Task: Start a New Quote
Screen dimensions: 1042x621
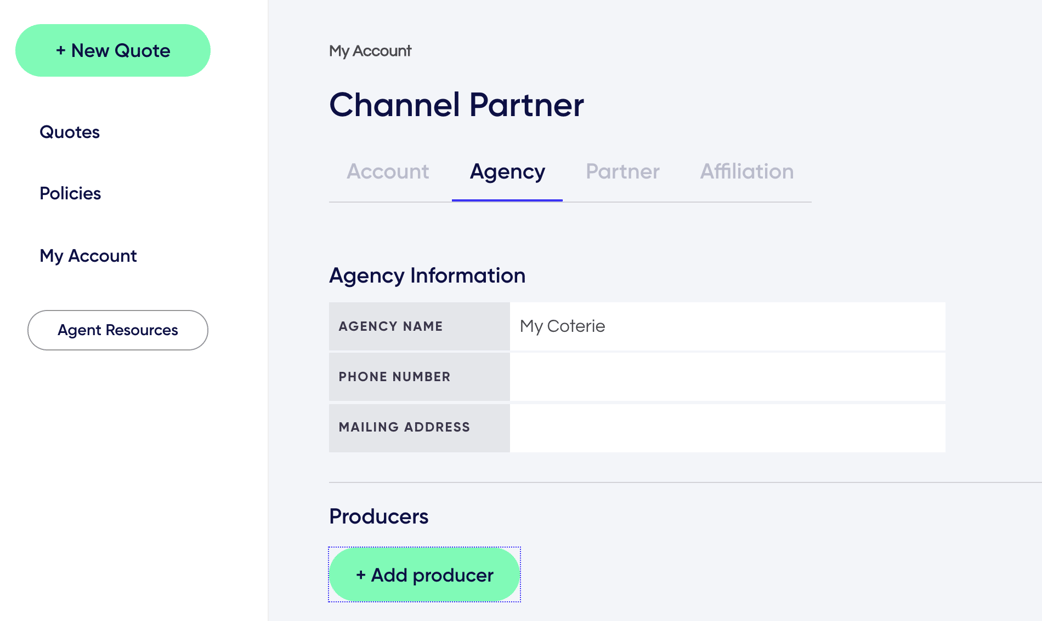Action: tap(112, 50)
